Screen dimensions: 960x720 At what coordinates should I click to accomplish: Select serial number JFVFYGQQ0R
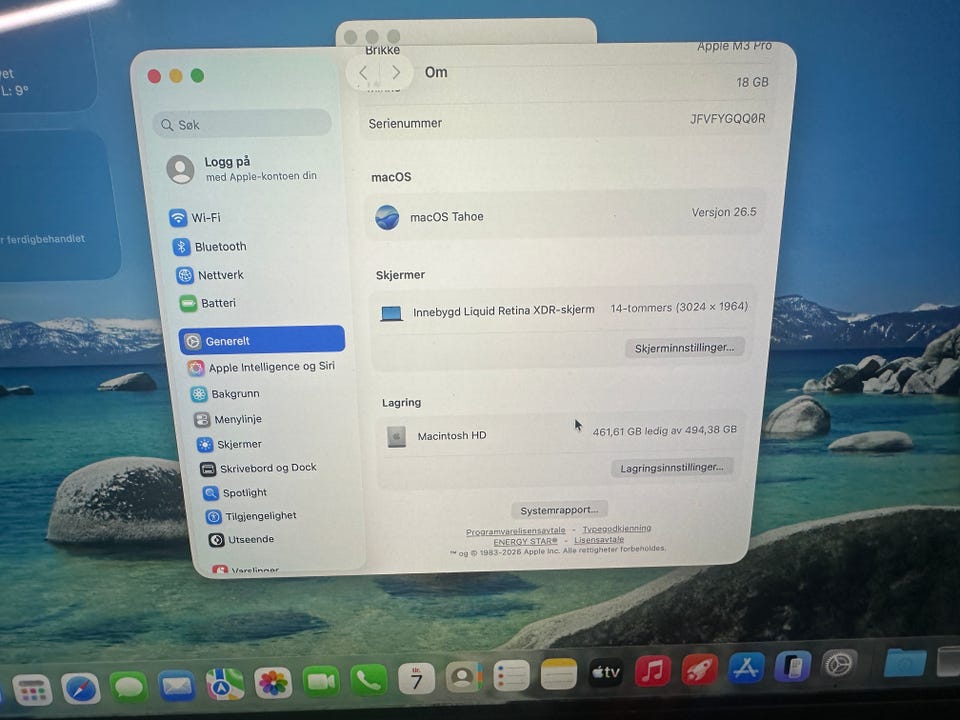(727, 118)
